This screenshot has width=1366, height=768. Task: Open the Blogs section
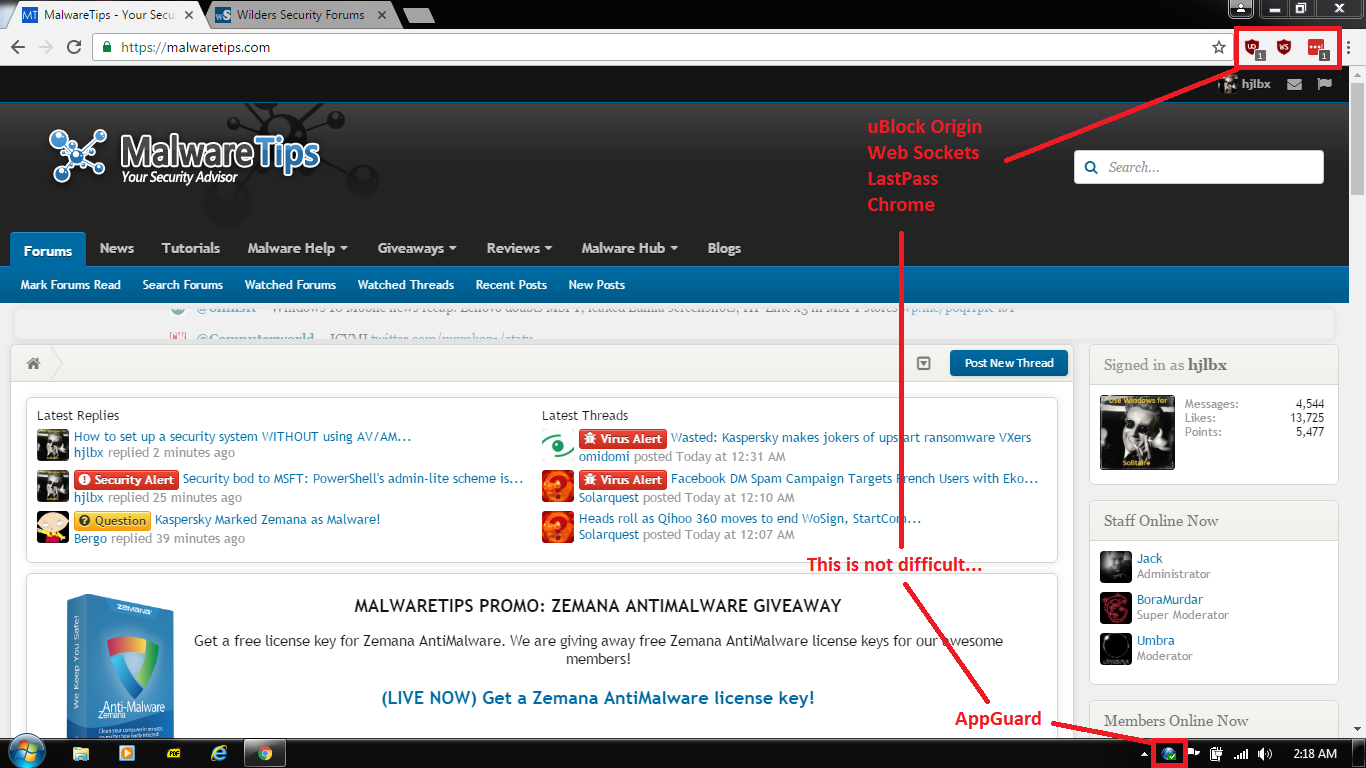tap(724, 248)
